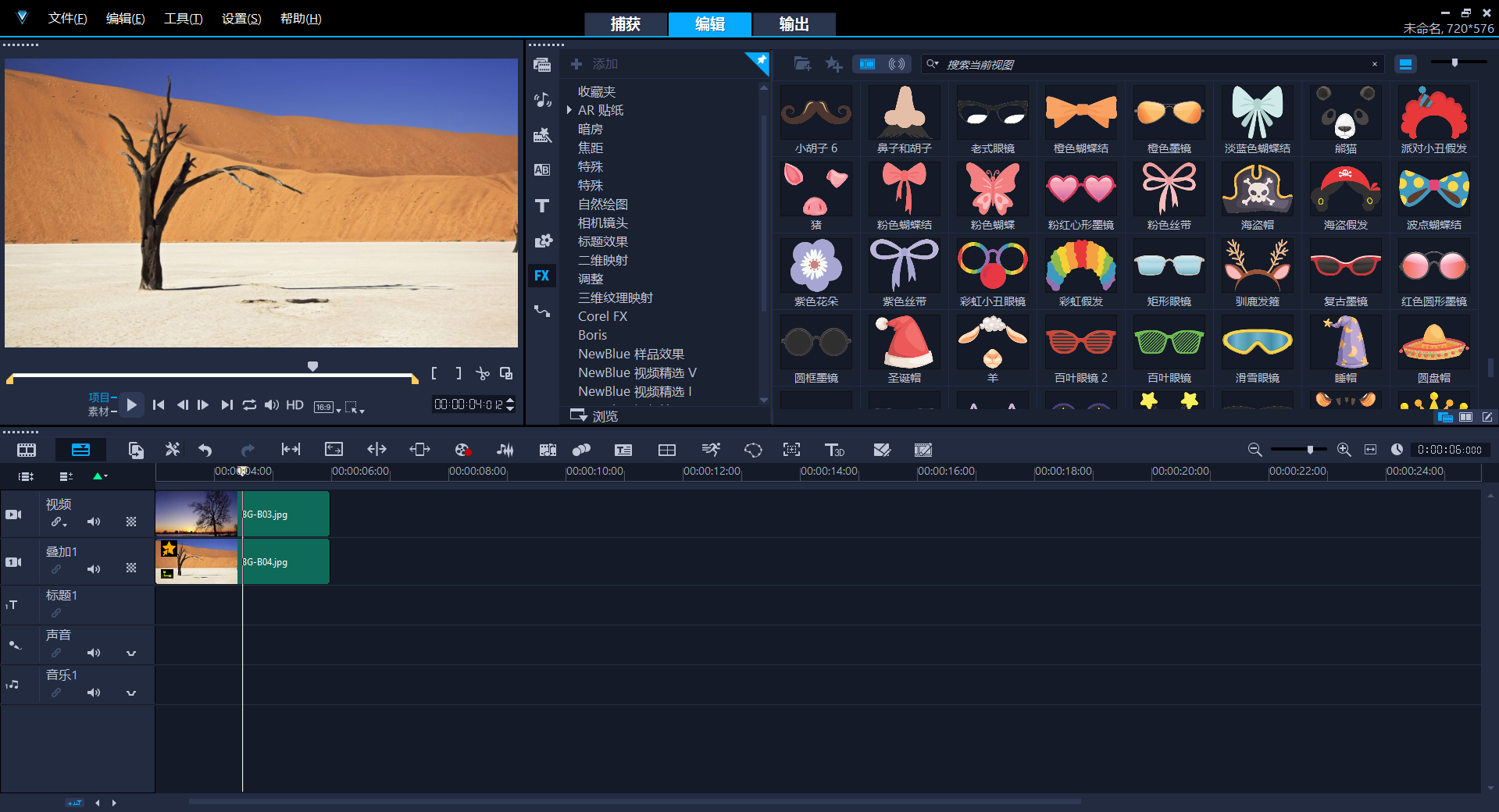Zoom in on the timeline
This screenshot has width=1499, height=812.
1344,450
